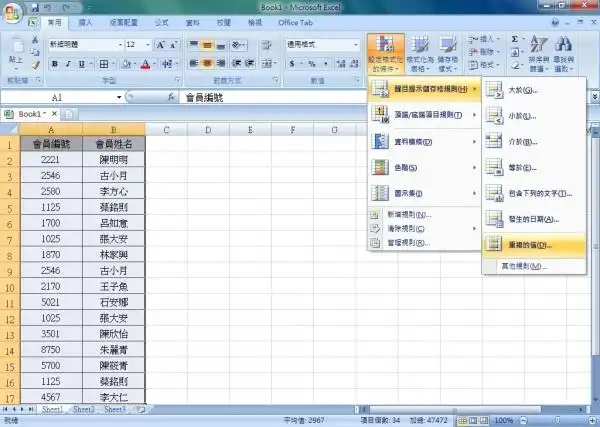Click the Fill down icon below AutoSum
The image size is (600, 427).
515,52
